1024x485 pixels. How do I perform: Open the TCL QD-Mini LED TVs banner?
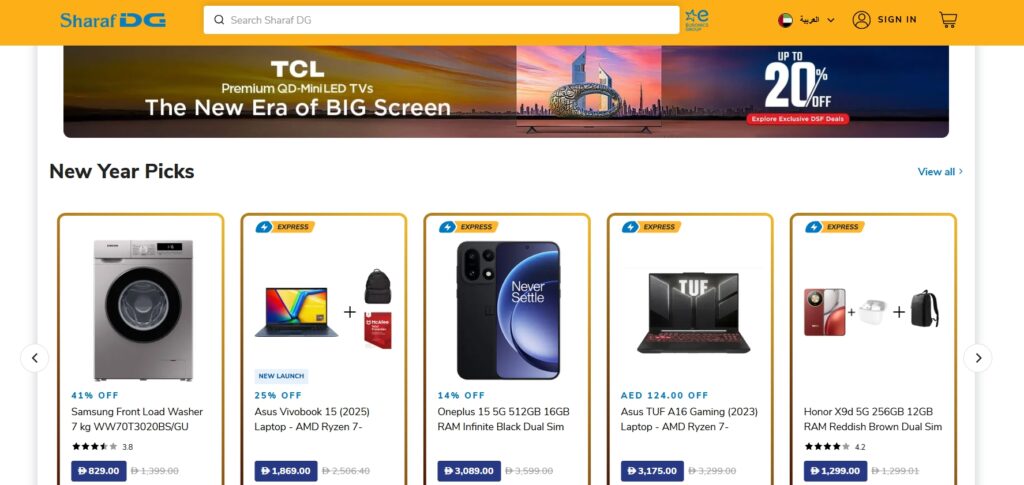pyautogui.click(x=506, y=91)
